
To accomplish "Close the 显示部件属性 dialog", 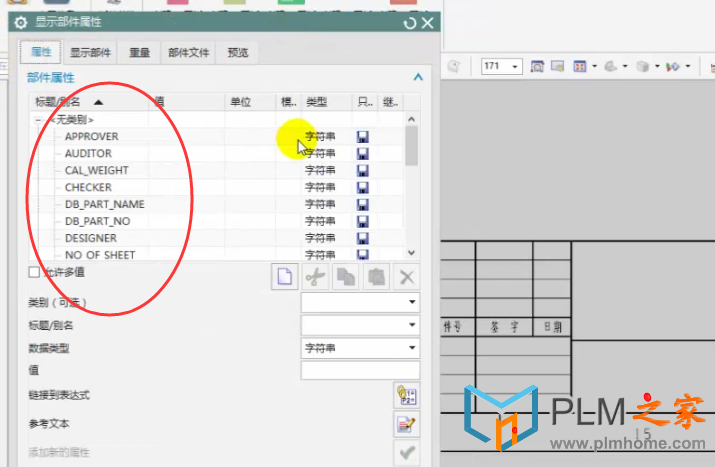I will point(427,23).
